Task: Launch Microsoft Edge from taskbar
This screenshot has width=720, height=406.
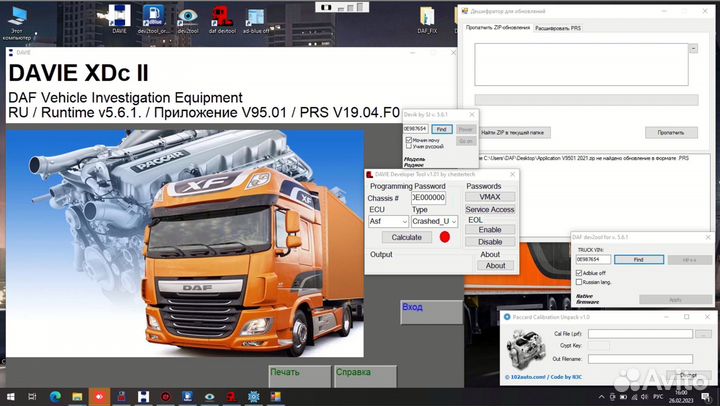Action: tap(55, 396)
